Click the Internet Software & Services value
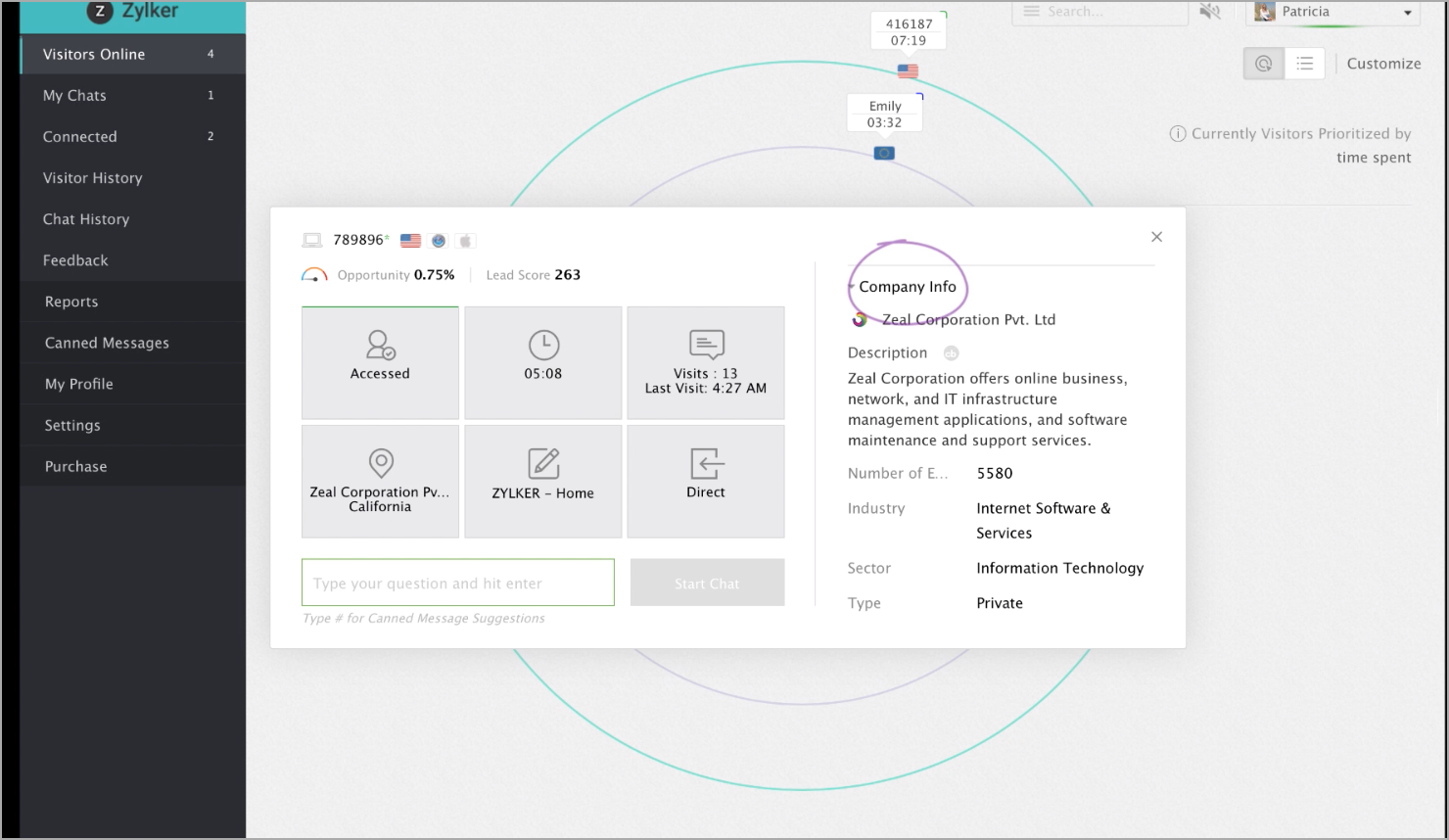This screenshot has width=1449, height=840. click(x=1044, y=520)
